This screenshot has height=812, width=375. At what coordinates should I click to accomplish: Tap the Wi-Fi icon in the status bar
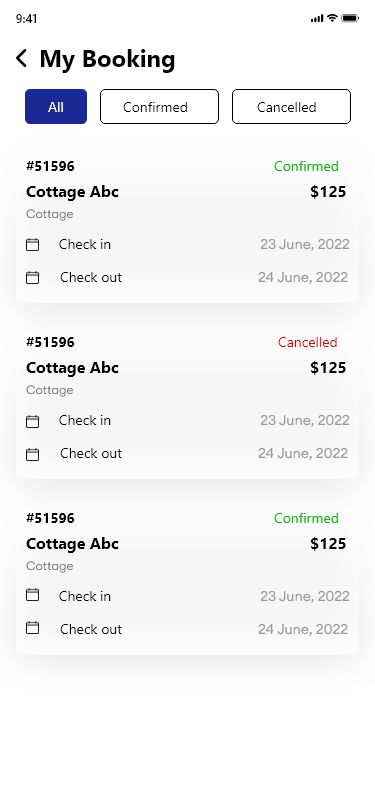click(x=332, y=18)
